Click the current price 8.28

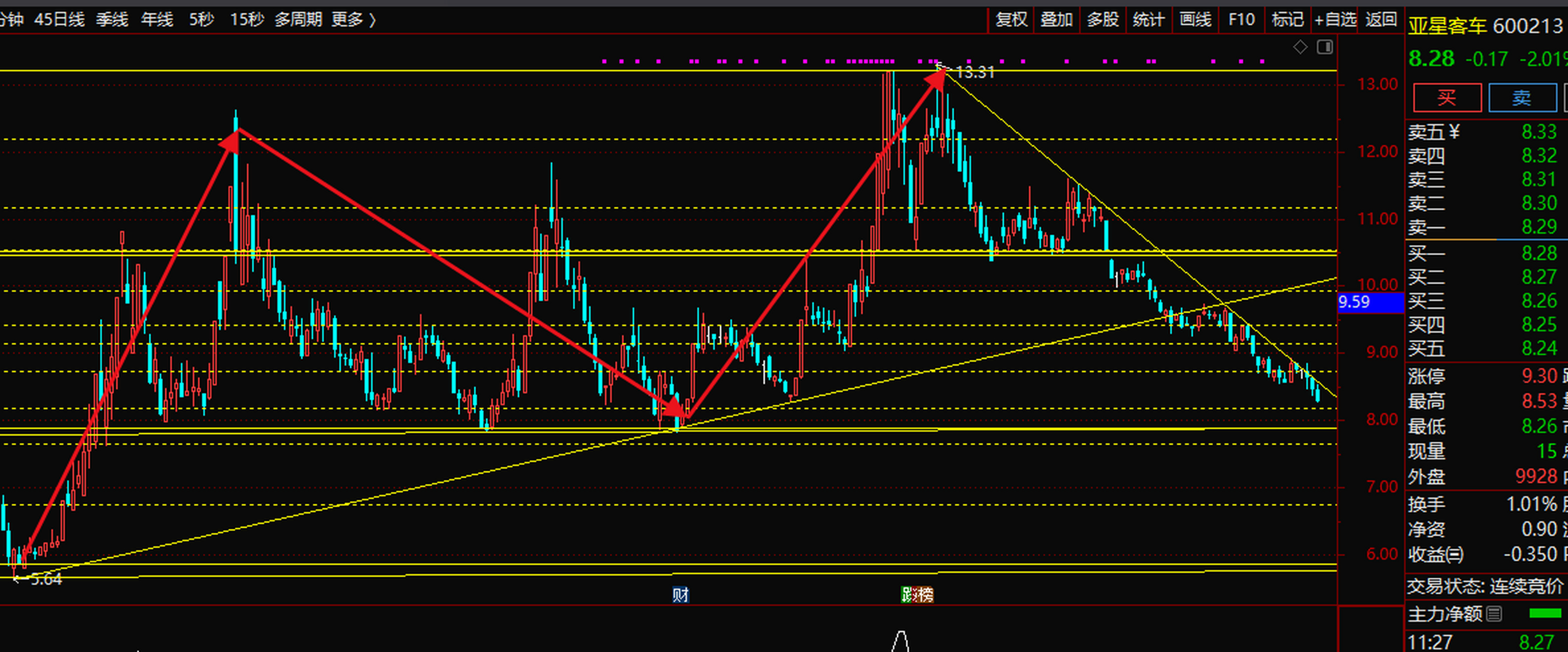(x=1431, y=59)
